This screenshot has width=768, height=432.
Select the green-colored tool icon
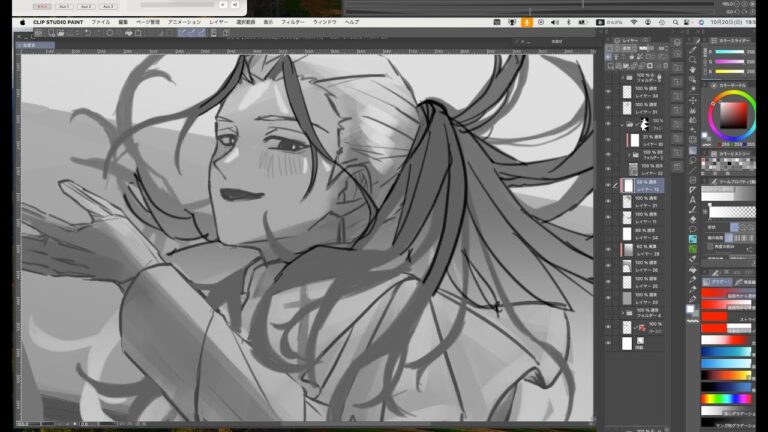click(x=693, y=249)
